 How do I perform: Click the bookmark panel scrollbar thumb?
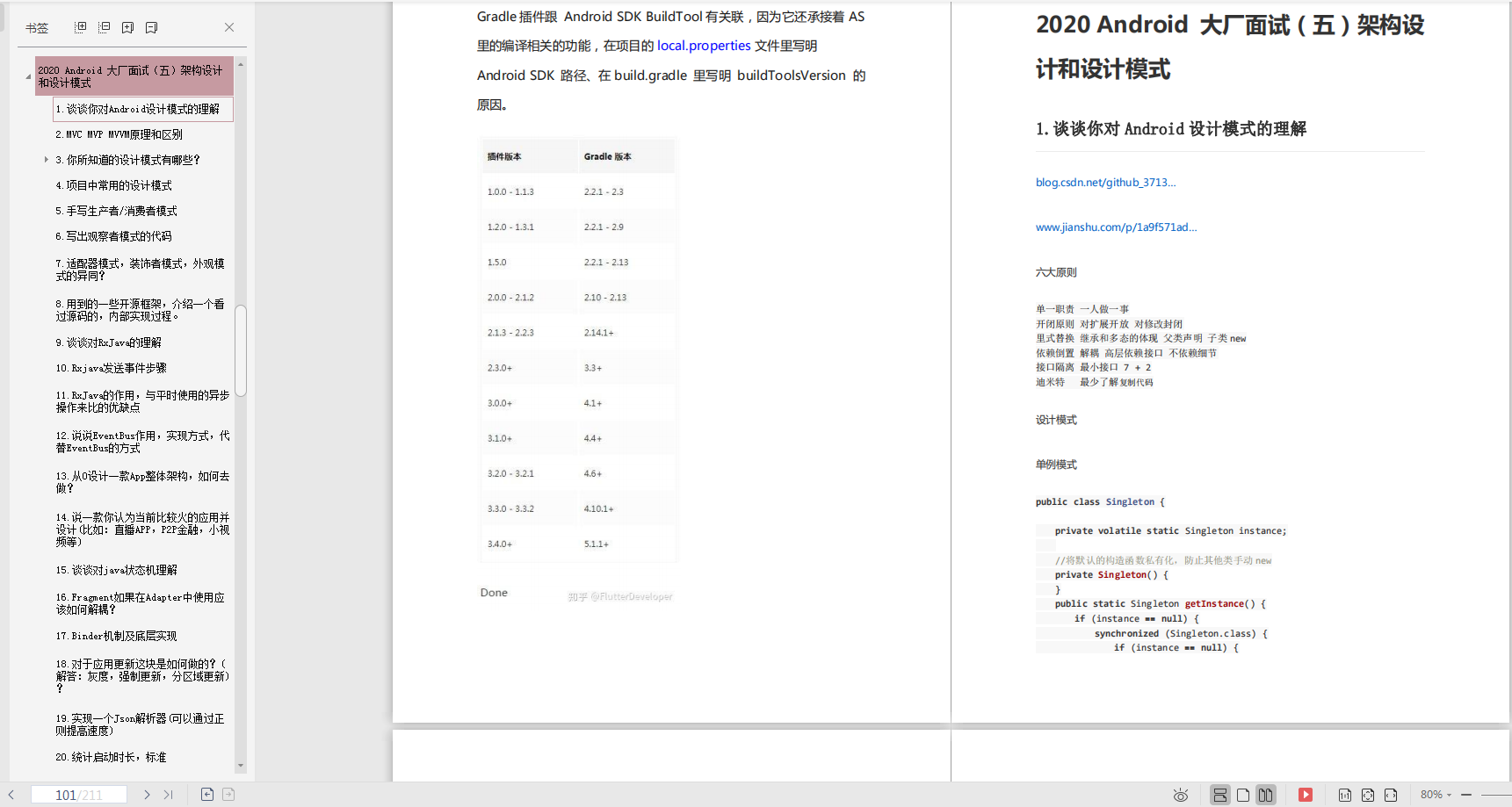coord(241,350)
